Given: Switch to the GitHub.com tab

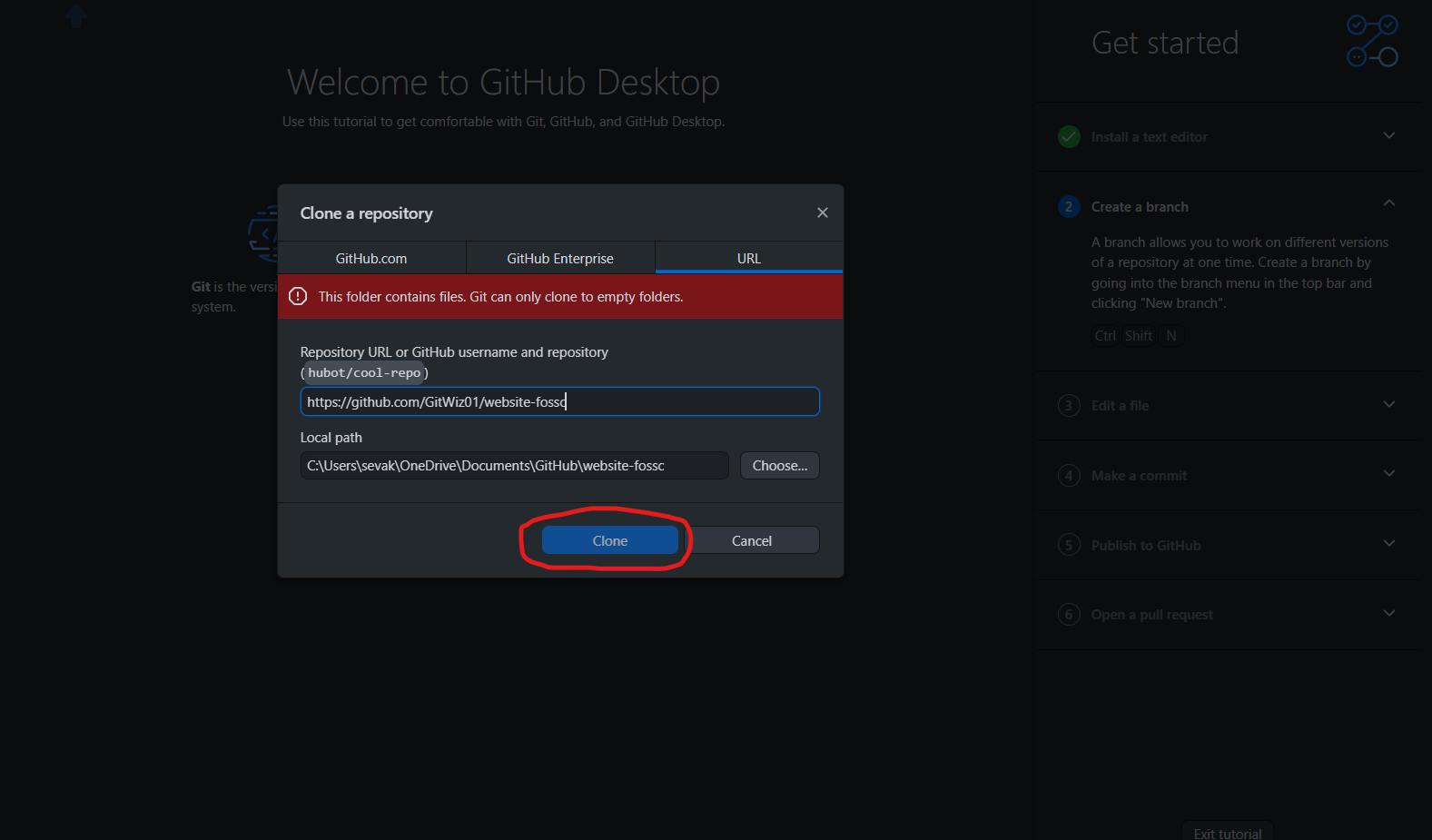Looking at the screenshot, I should click(x=371, y=258).
